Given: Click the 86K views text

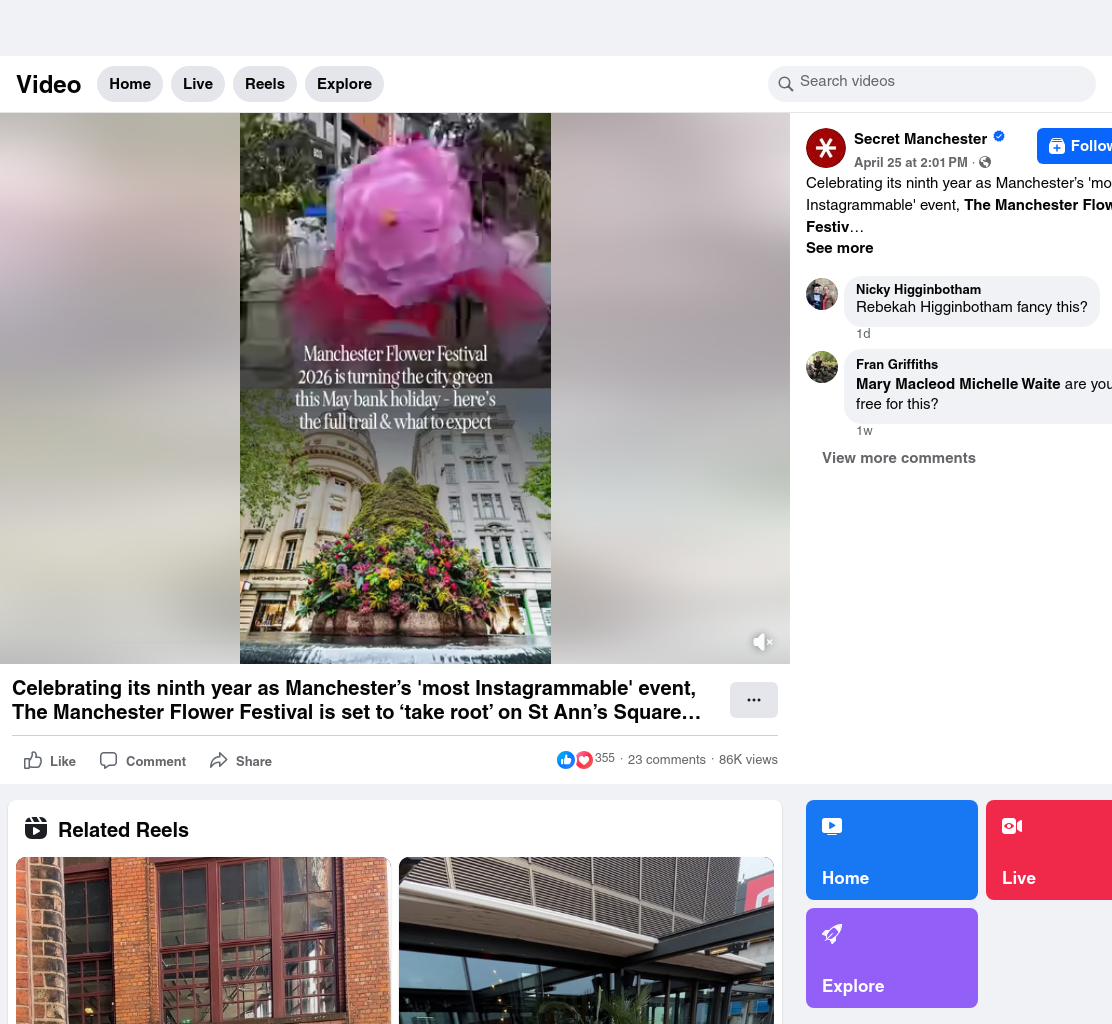Looking at the screenshot, I should coord(748,759).
